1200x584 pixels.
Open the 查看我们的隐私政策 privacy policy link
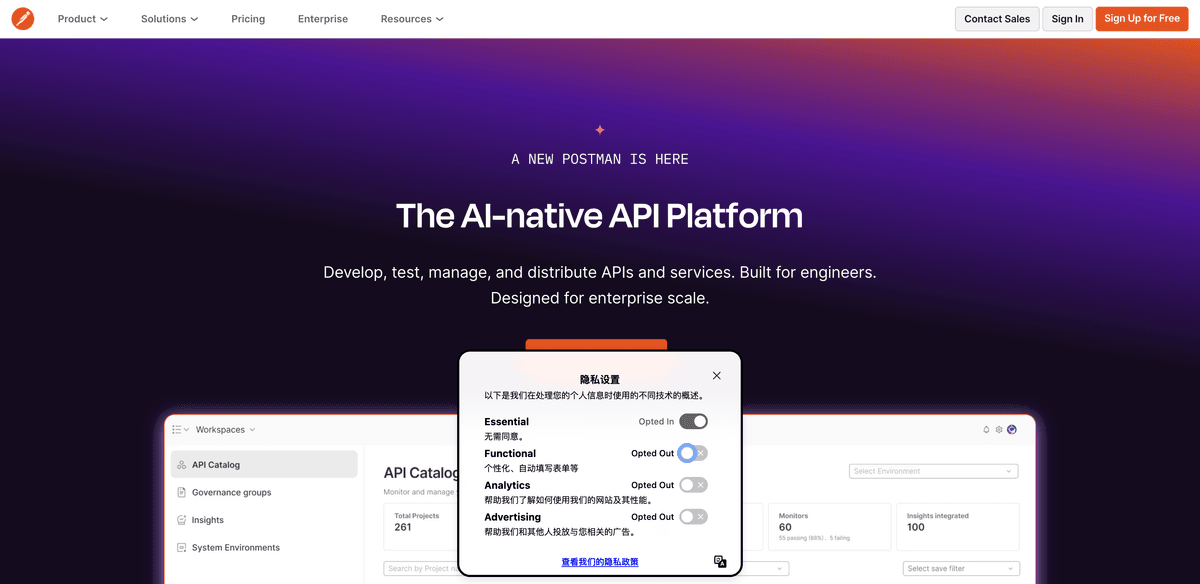coord(600,562)
